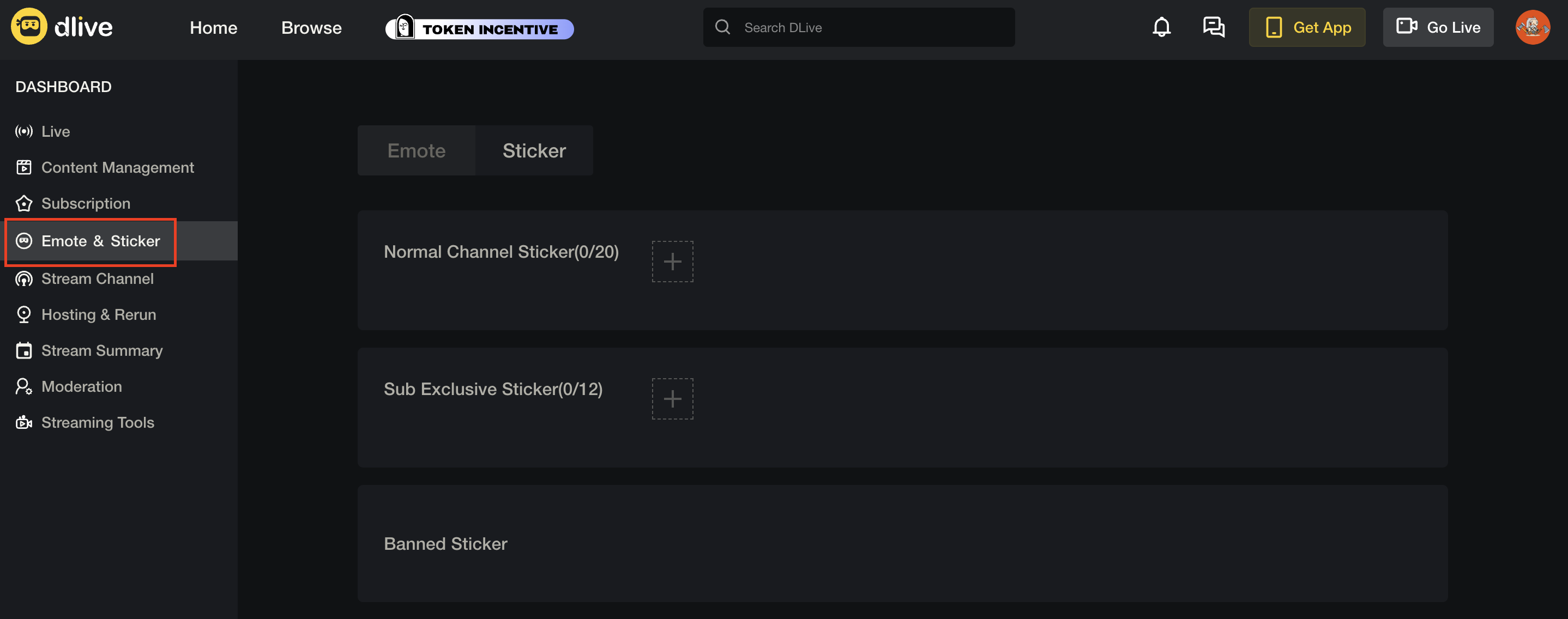Go to Home in the top navigation
The height and width of the screenshot is (619, 1568).
(x=213, y=28)
